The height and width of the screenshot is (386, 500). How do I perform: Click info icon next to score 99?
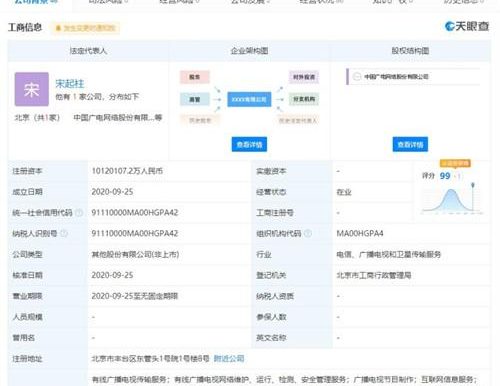click(459, 176)
